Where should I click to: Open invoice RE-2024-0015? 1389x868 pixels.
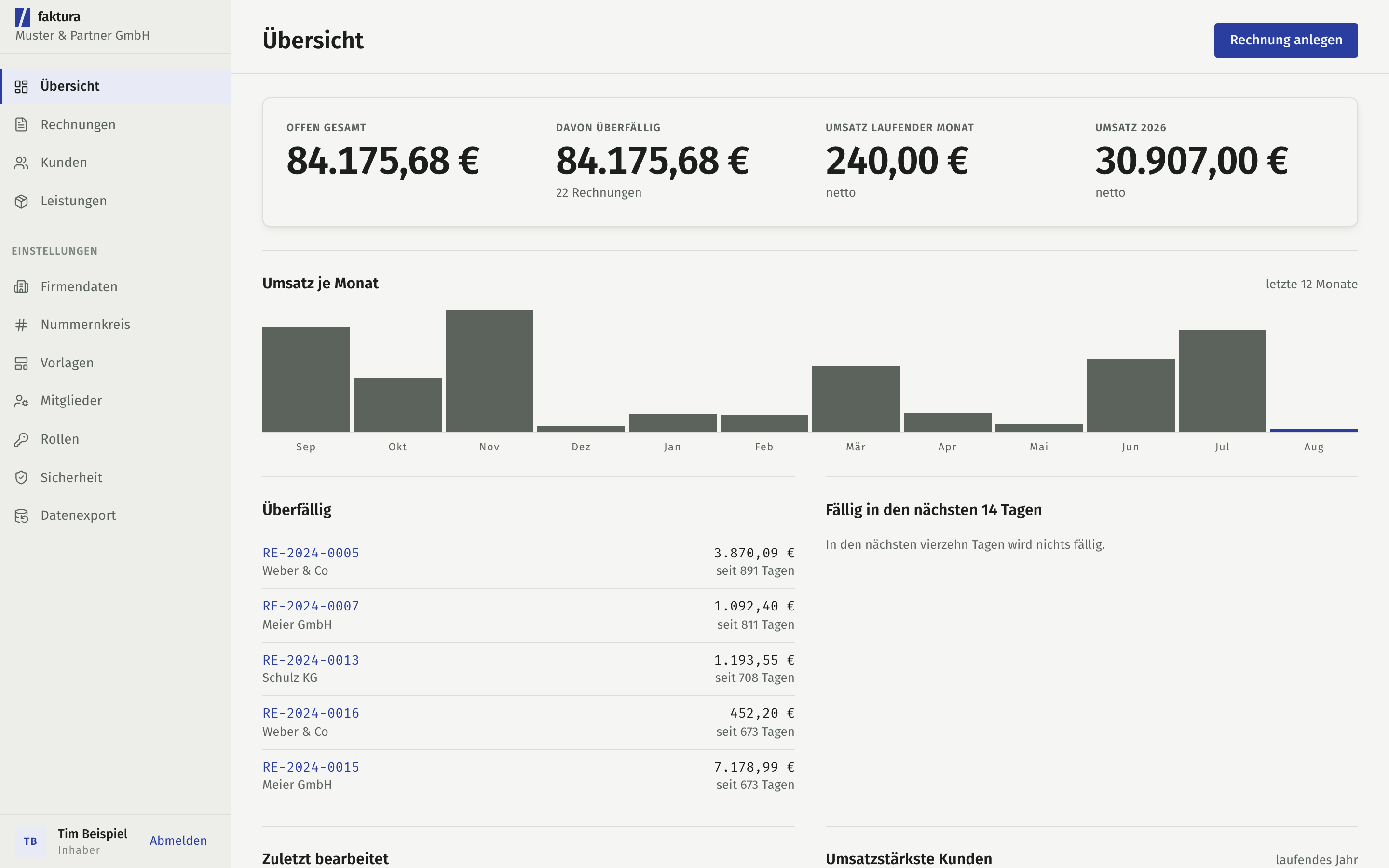pos(311,767)
